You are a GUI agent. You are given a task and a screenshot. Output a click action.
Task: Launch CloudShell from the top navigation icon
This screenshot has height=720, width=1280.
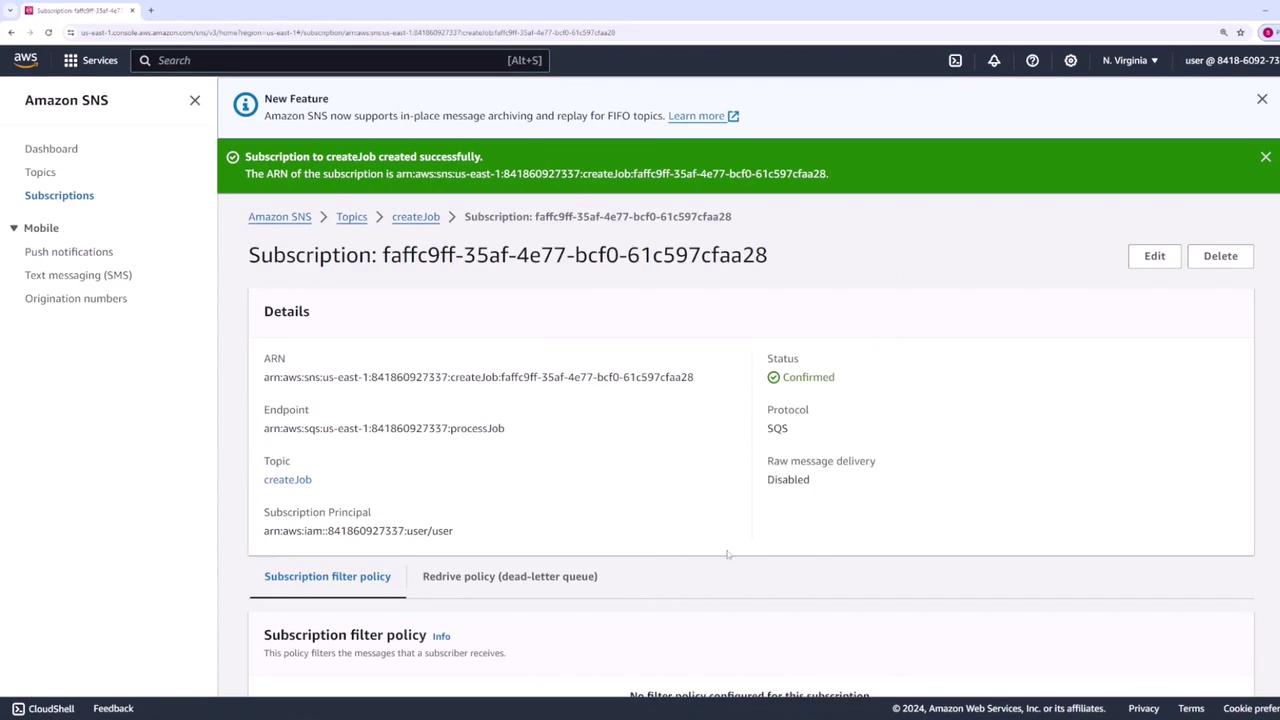[x=955, y=60]
